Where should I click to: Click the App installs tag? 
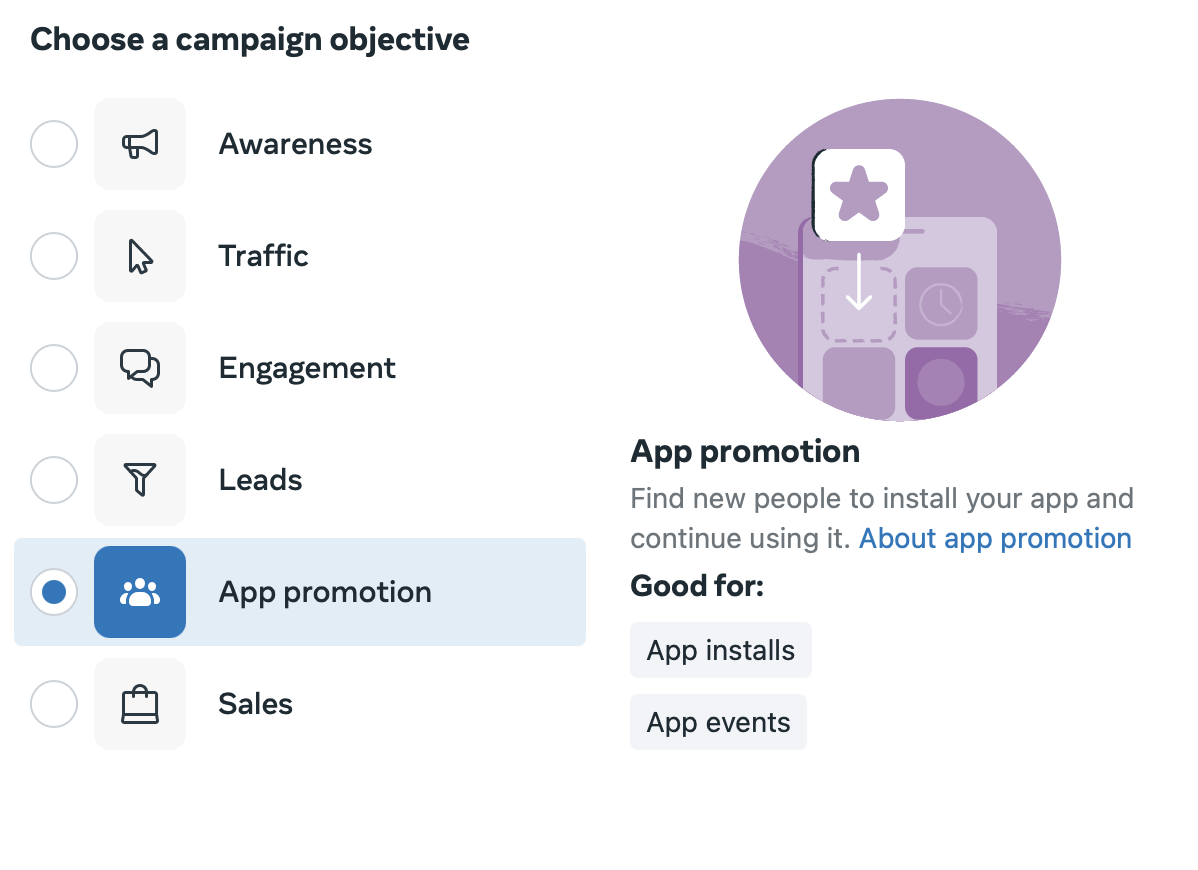pyautogui.click(x=720, y=650)
